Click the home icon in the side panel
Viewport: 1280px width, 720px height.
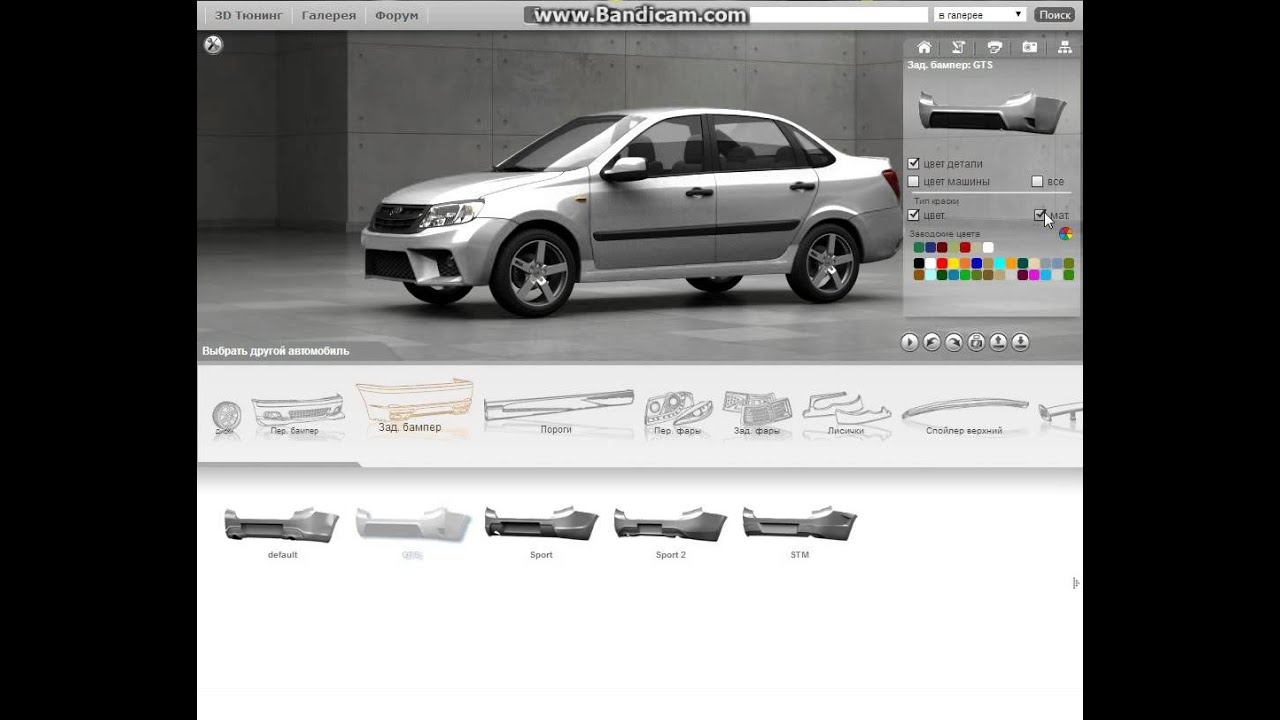pos(924,47)
